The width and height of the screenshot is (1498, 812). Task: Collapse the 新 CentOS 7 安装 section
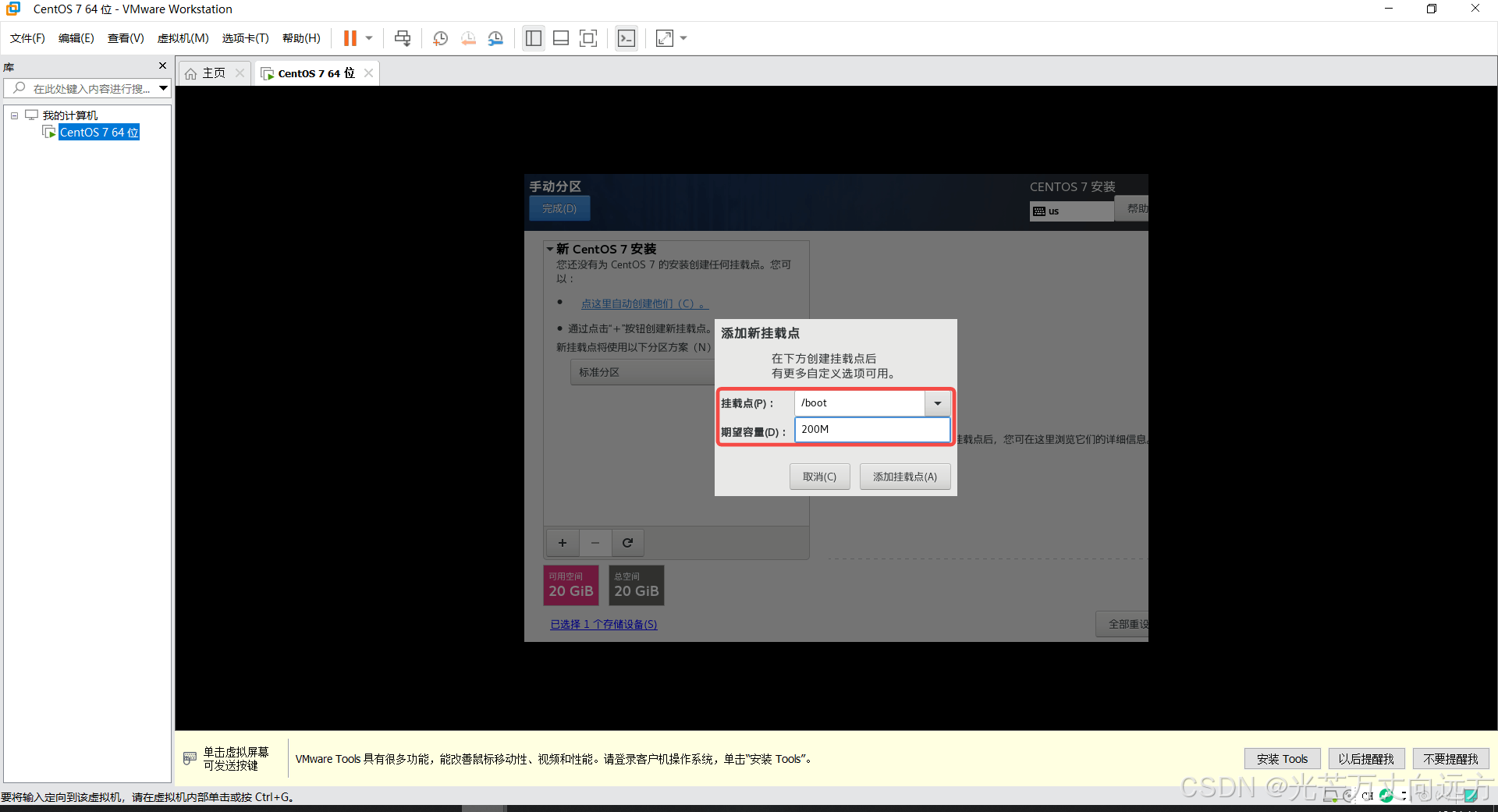[x=550, y=249]
